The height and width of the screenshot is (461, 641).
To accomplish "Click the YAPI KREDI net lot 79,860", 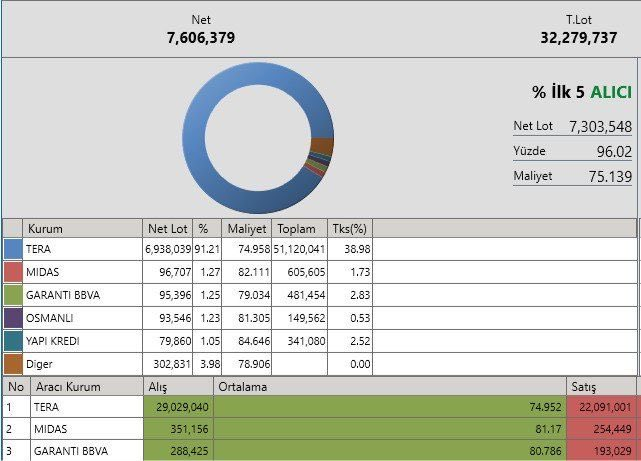I will [x=175, y=340].
